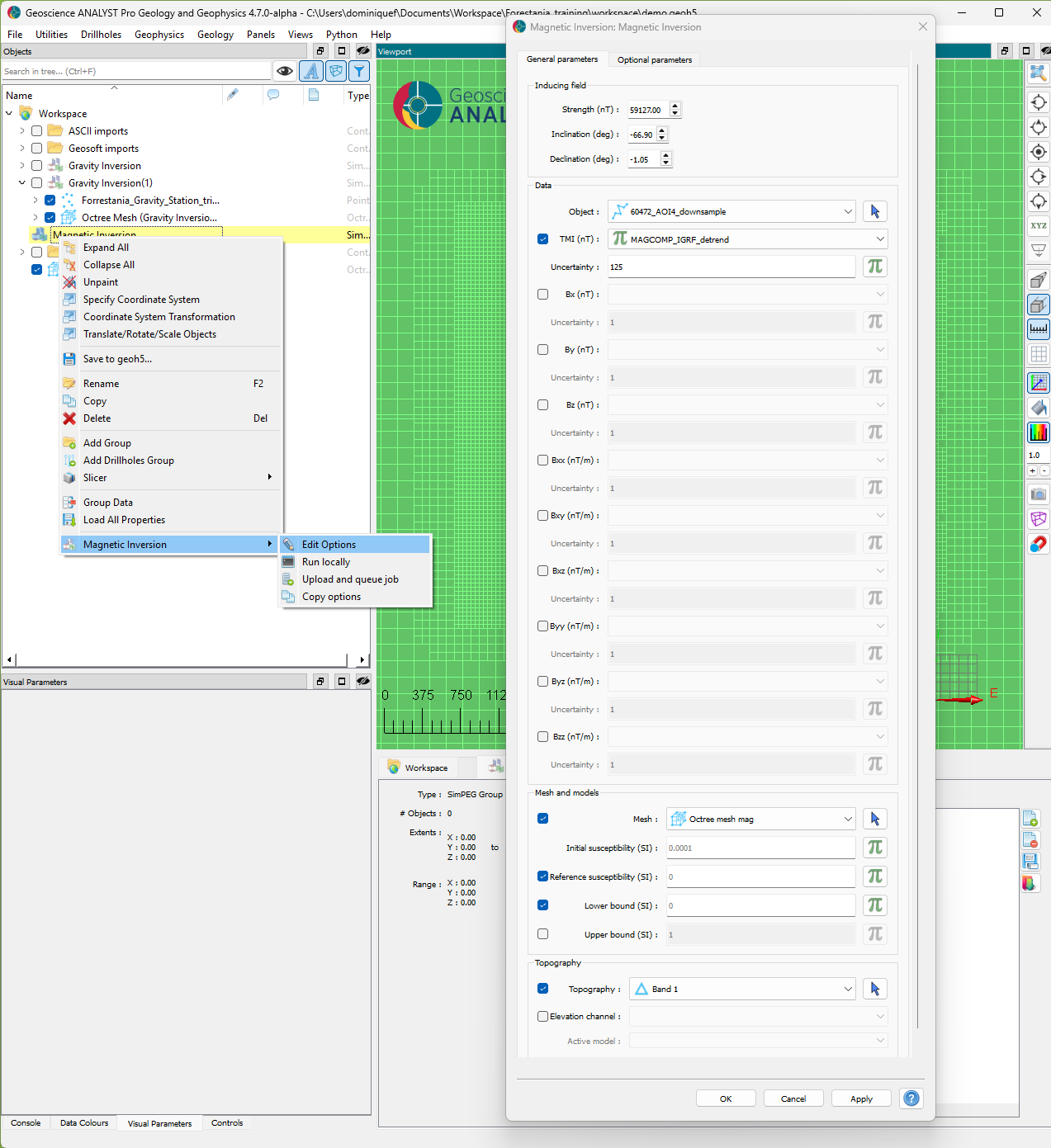Screen dimensions: 1051x1148
Task: Enable the Upper bound (SI) checkbox
Action: [x=542, y=934]
